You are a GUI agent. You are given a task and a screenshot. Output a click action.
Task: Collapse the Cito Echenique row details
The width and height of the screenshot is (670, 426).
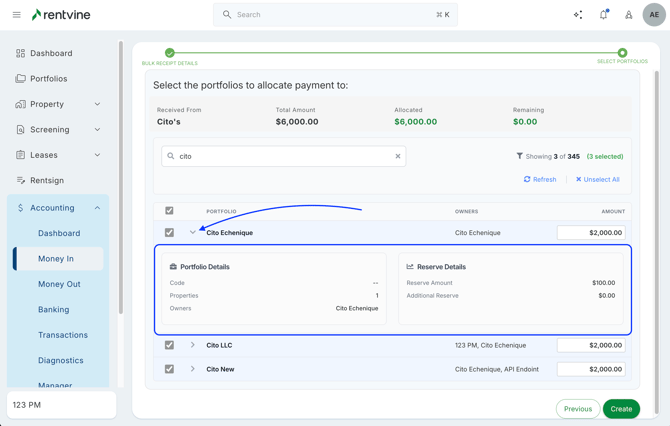point(193,233)
